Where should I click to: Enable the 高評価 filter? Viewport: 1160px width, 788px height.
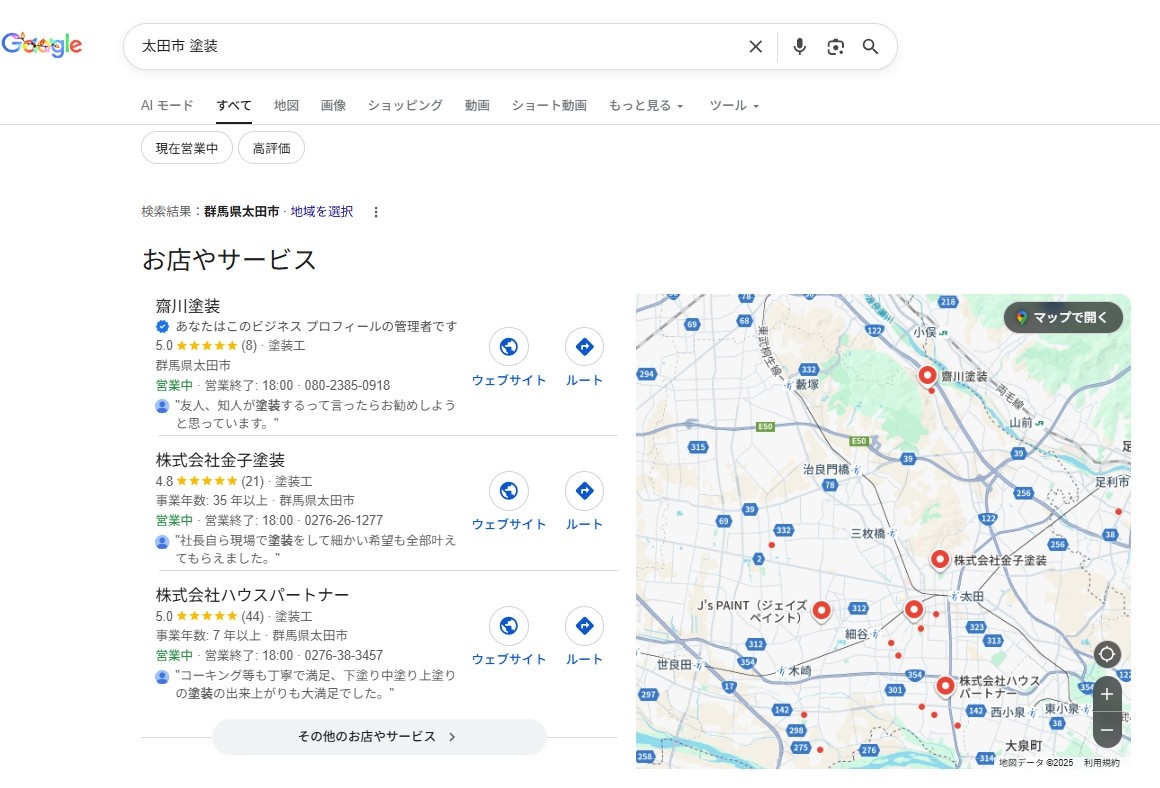click(271, 147)
